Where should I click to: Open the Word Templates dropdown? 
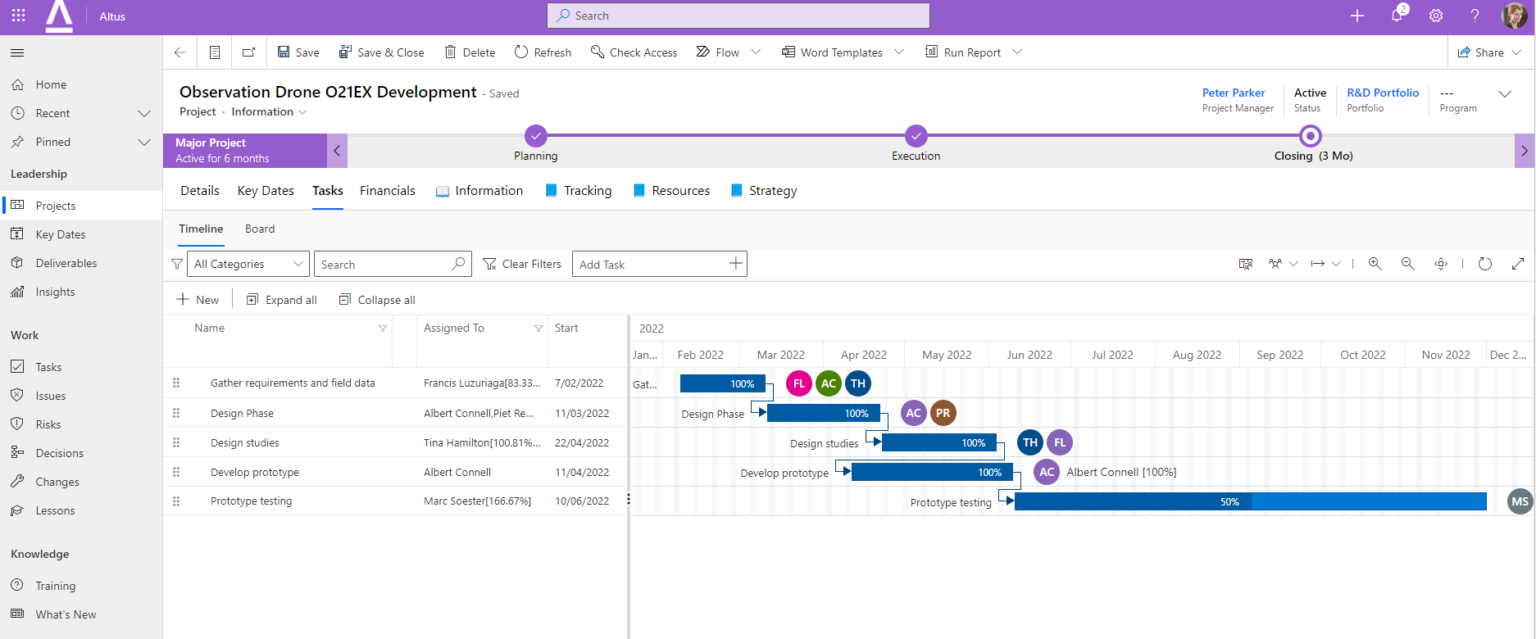(x=898, y=51)
